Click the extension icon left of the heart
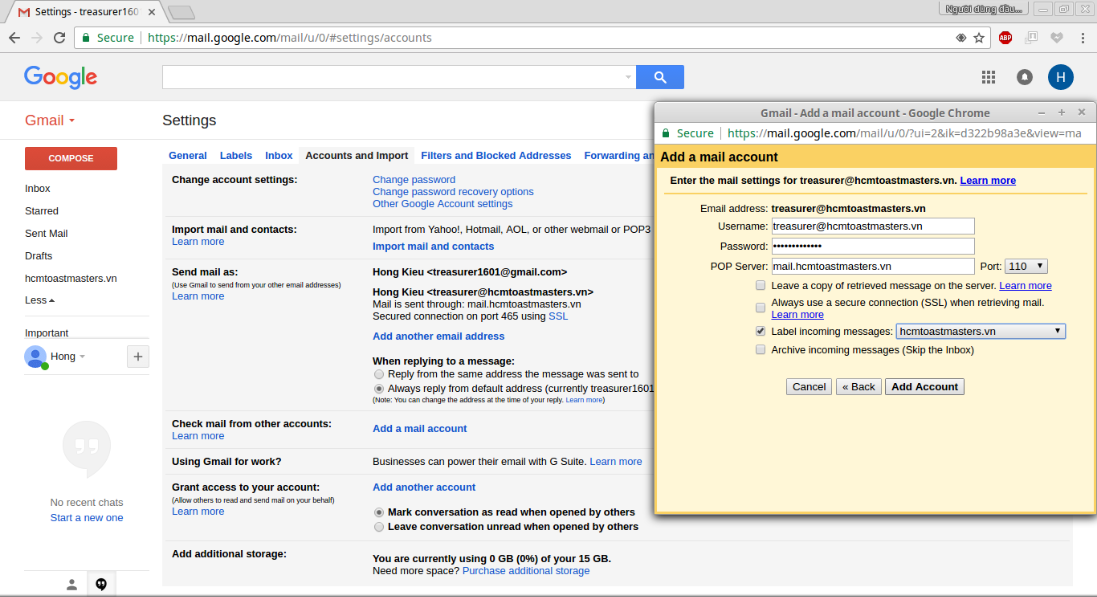Viewport: 1097px width, 597px height. click(1031, 38)
